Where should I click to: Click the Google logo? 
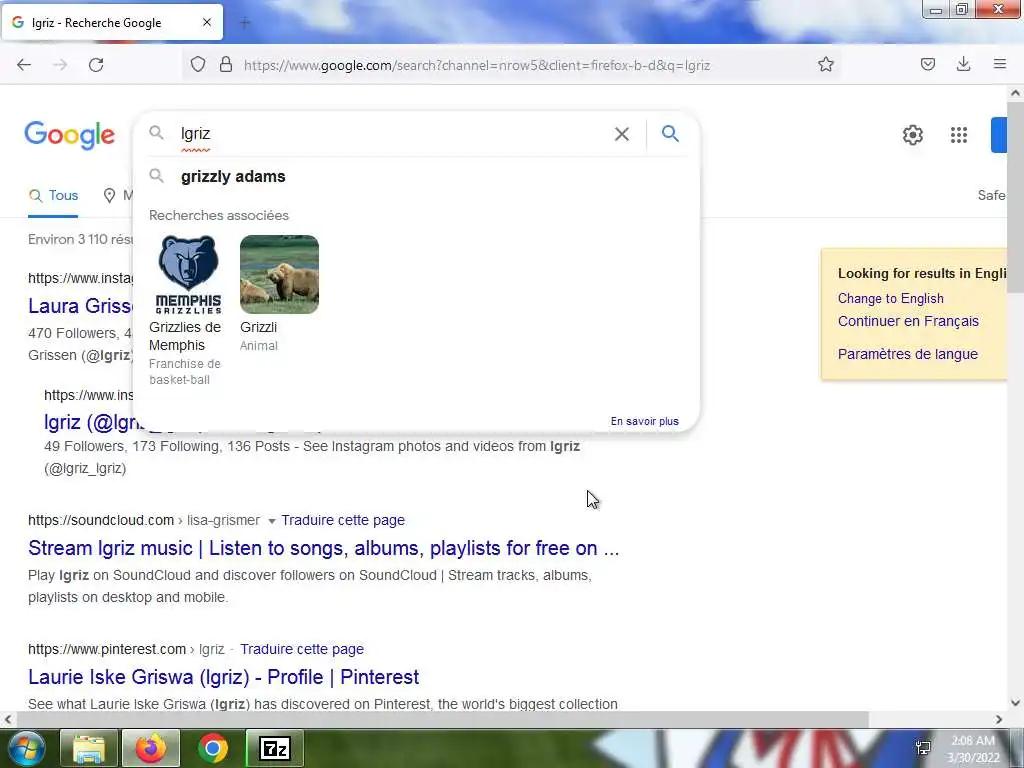(x=70, y=135)
